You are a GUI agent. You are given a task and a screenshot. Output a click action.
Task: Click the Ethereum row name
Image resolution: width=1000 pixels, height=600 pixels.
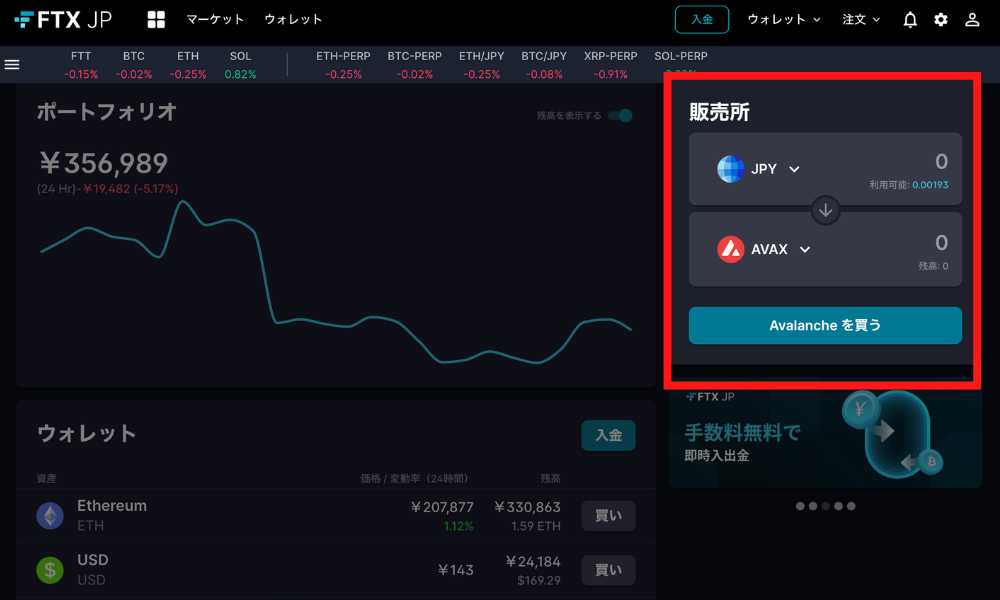coord(112,506)
